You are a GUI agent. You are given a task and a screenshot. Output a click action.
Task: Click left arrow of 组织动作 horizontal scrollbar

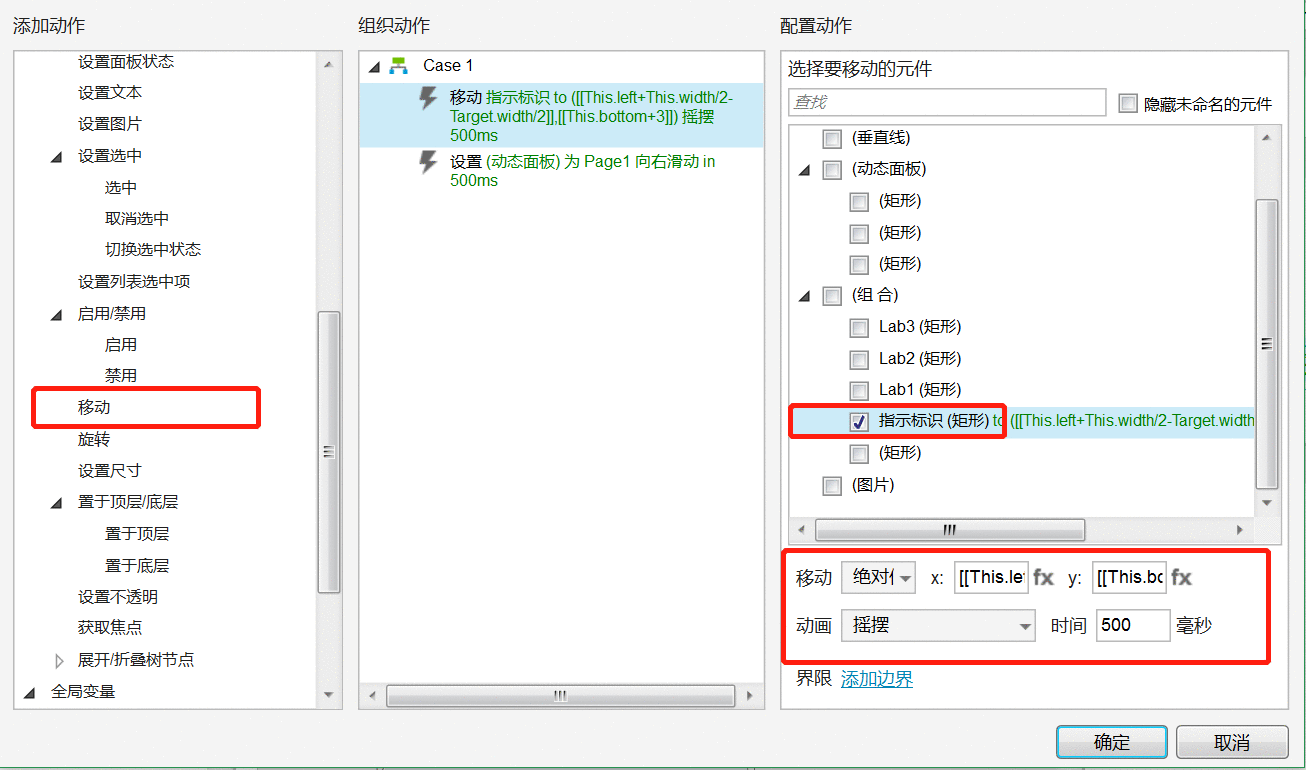pos(373,695)
